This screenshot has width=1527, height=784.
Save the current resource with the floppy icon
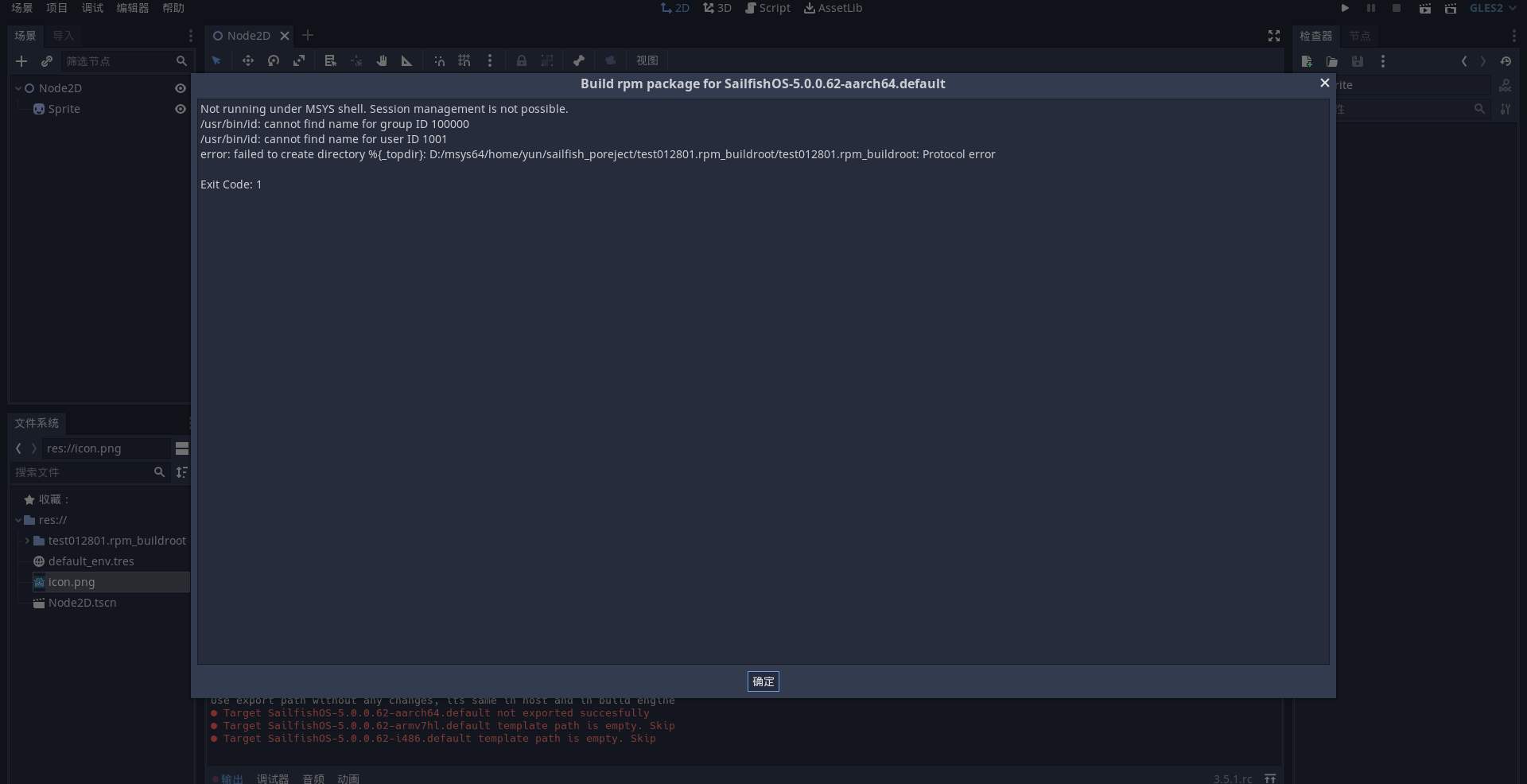[x=1358, y=61]
